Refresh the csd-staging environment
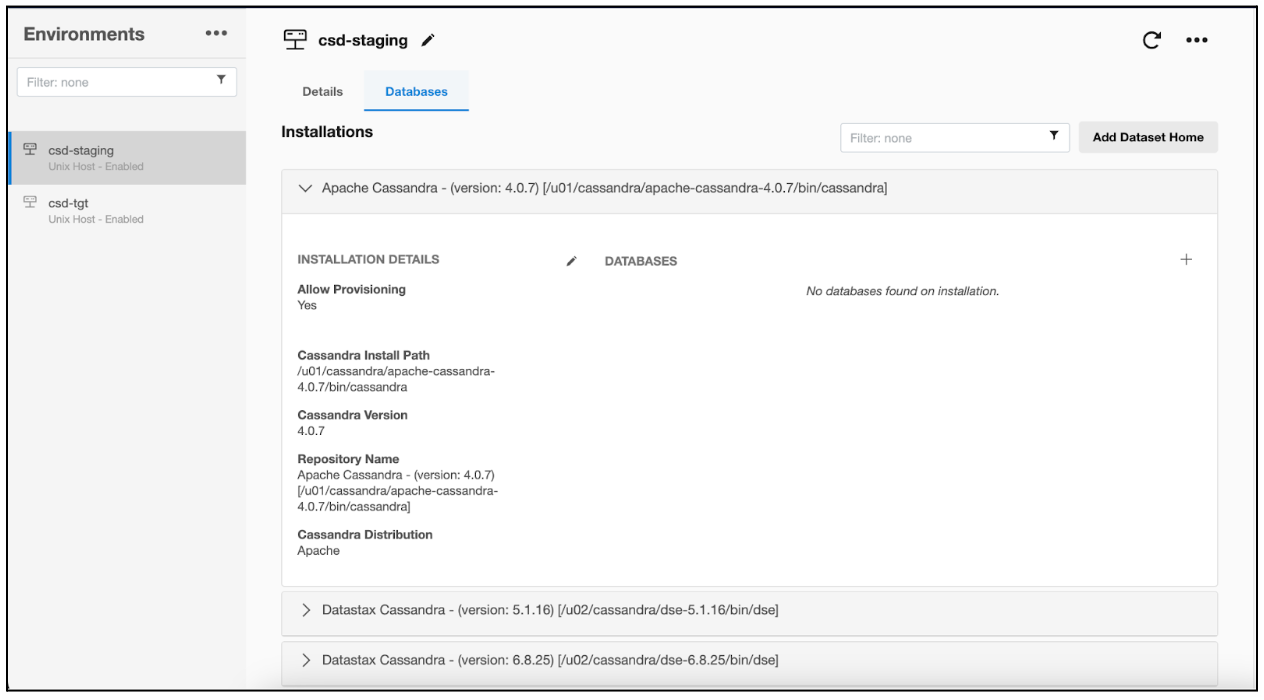The height and width of the screenshot is (700, 1264). click(1152, 40)
